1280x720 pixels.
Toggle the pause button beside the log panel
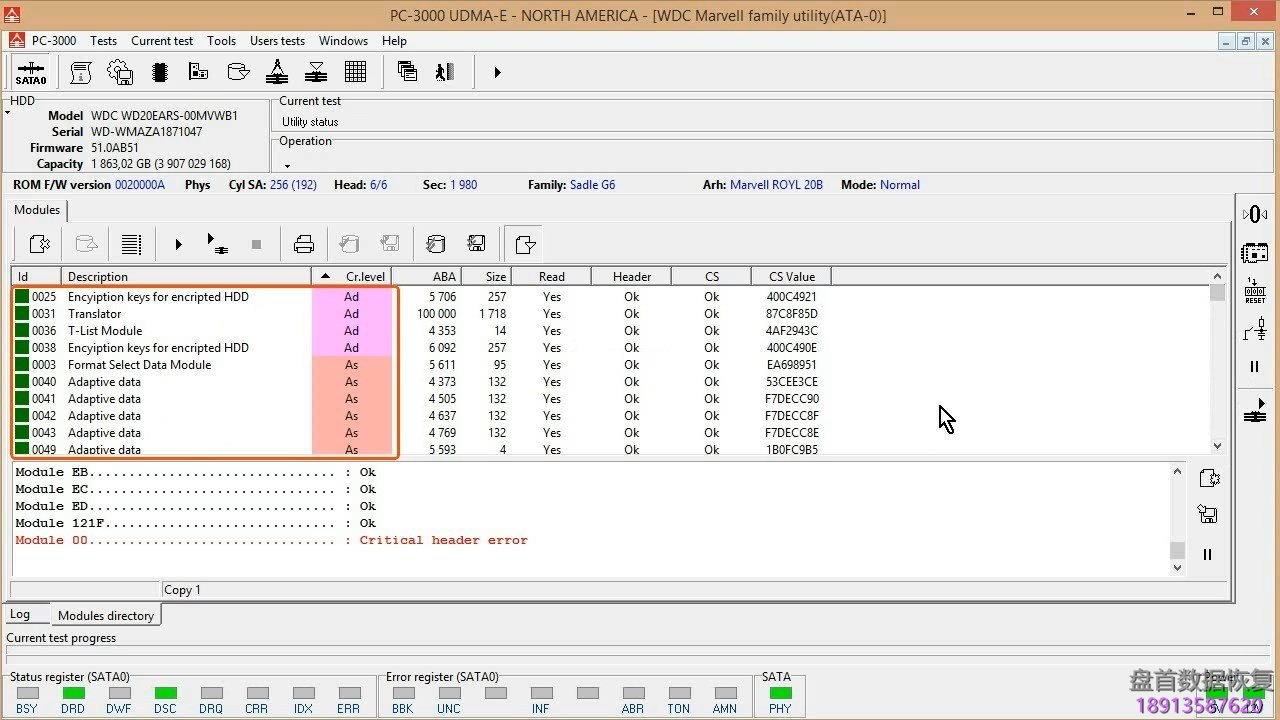1207,554
